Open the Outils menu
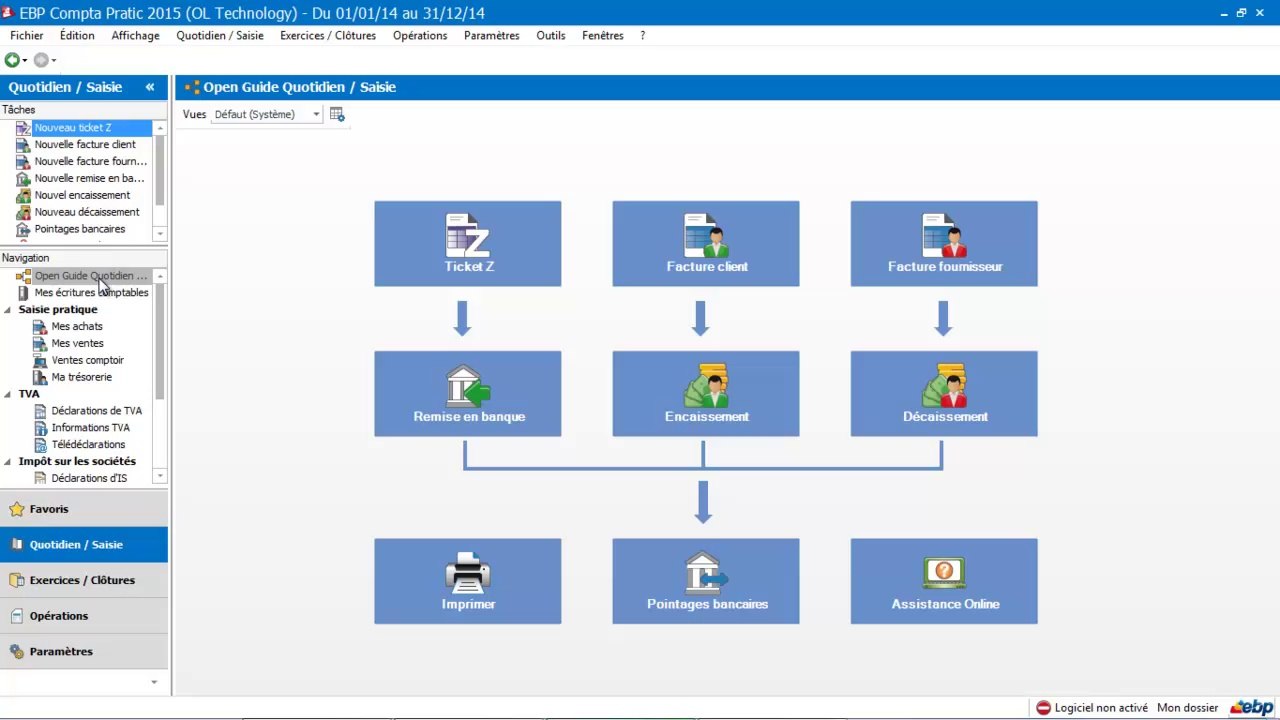Screen dimensions: 1280x720 (551, 36)
